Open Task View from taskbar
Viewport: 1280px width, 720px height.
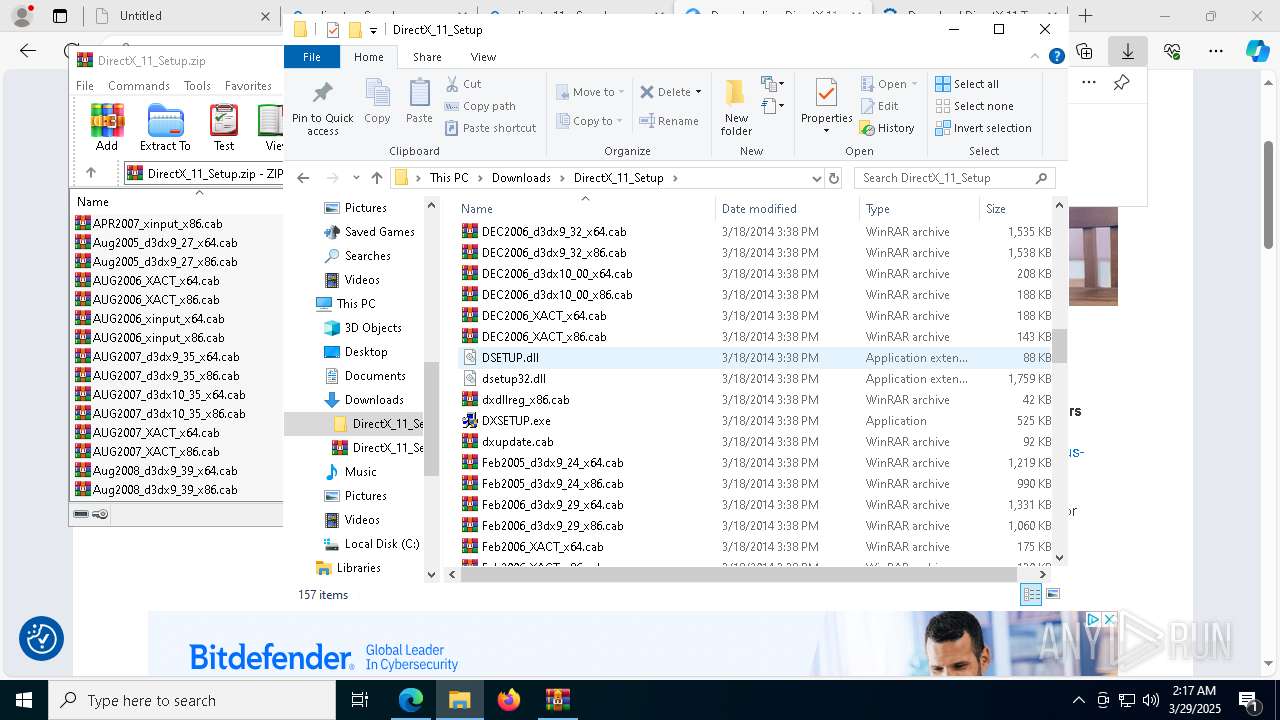(x=361, y=700)
